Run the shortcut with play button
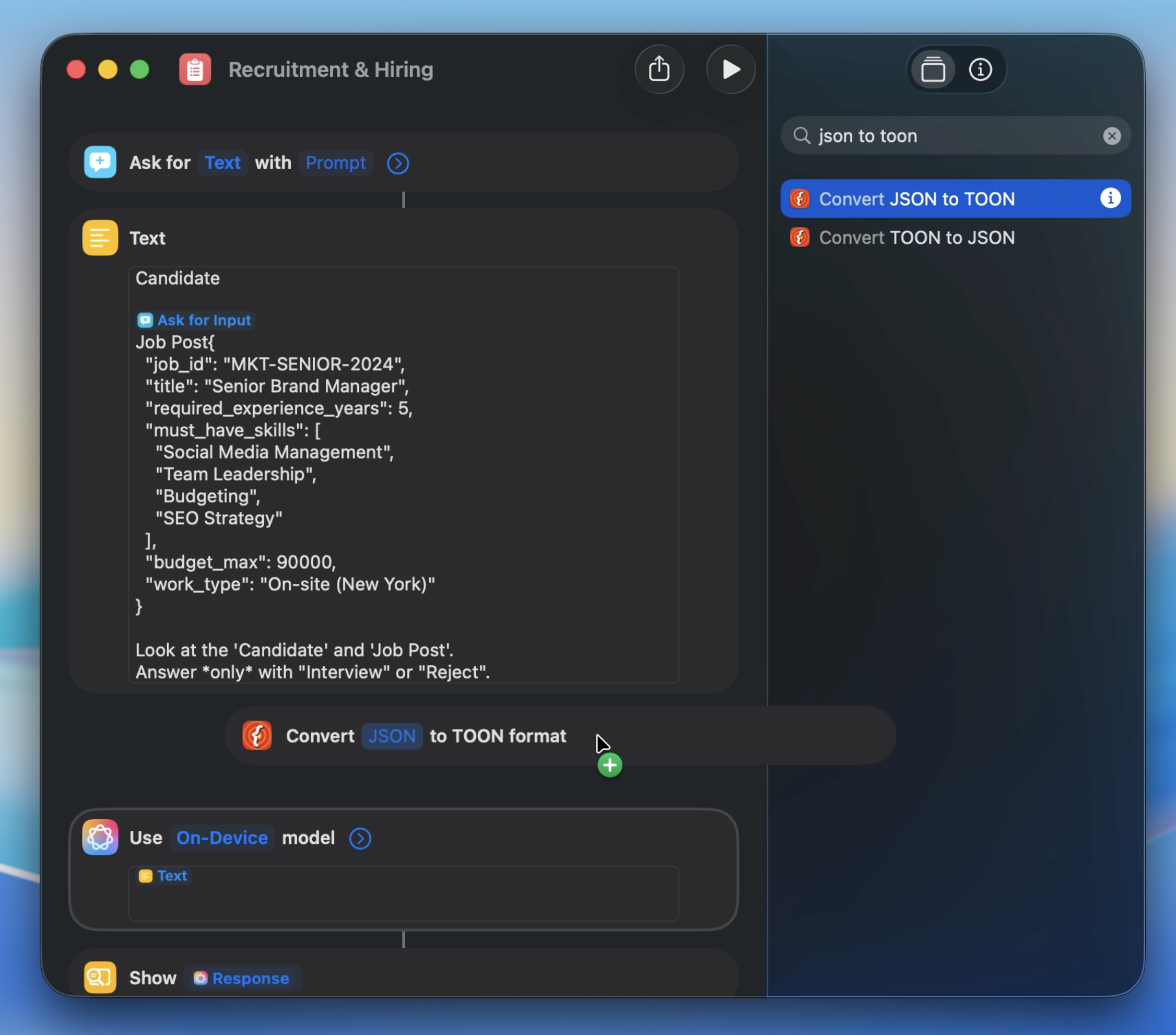The image size is (1176, 1035). point(730,69)
